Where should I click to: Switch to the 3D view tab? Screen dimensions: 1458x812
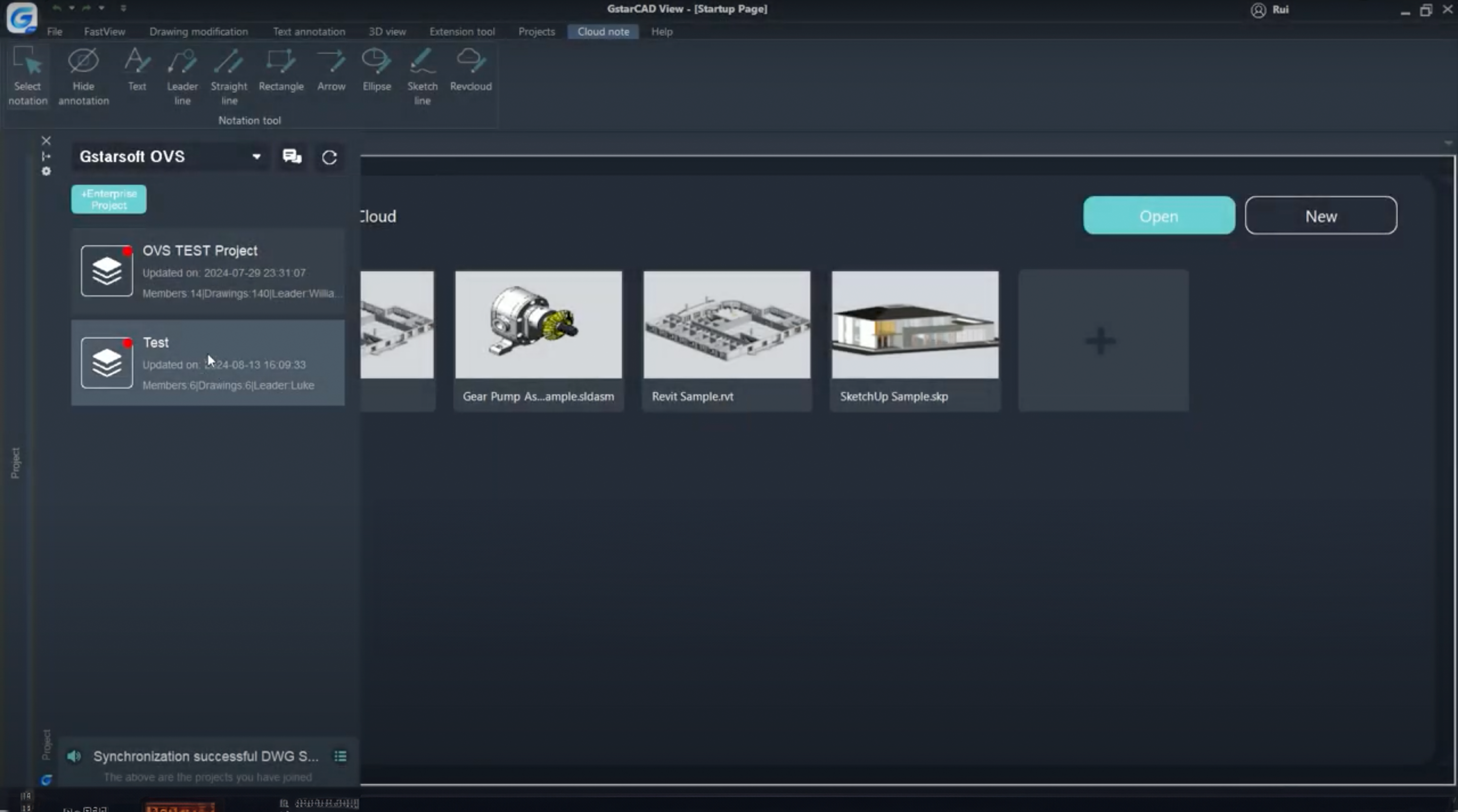tap(387, 32)
